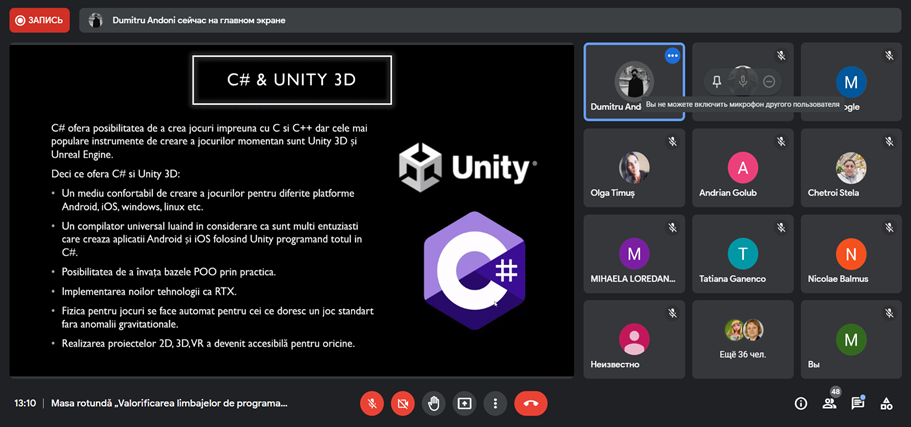Select the Olga Timuș video tile
This screenshot has width=911, height=427.
point(634,167)
